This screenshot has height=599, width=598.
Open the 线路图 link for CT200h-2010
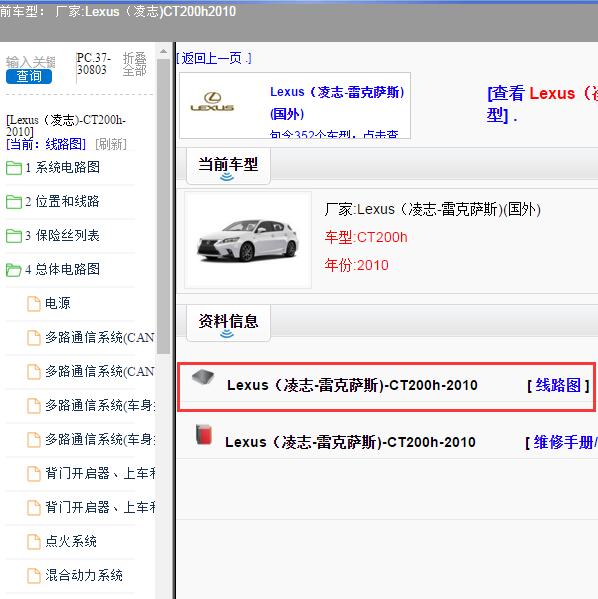click(x=558, y=385)
